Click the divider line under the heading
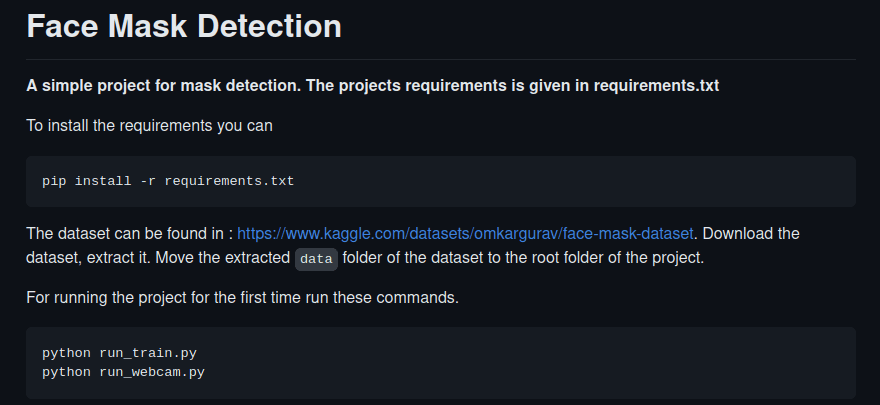880x405 pixels. click(441, 59)
